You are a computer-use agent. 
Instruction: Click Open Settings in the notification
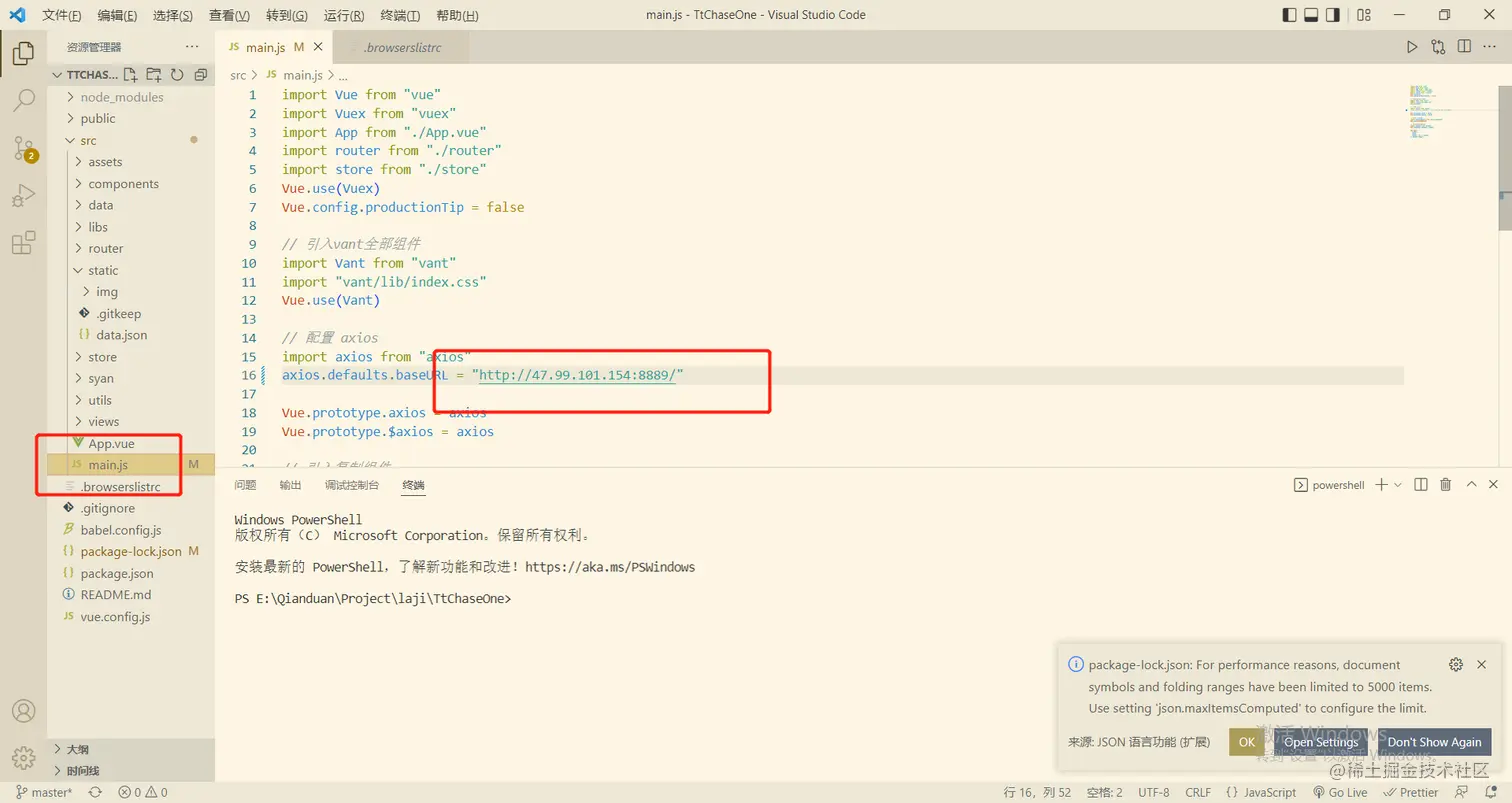pos(1321,742)
